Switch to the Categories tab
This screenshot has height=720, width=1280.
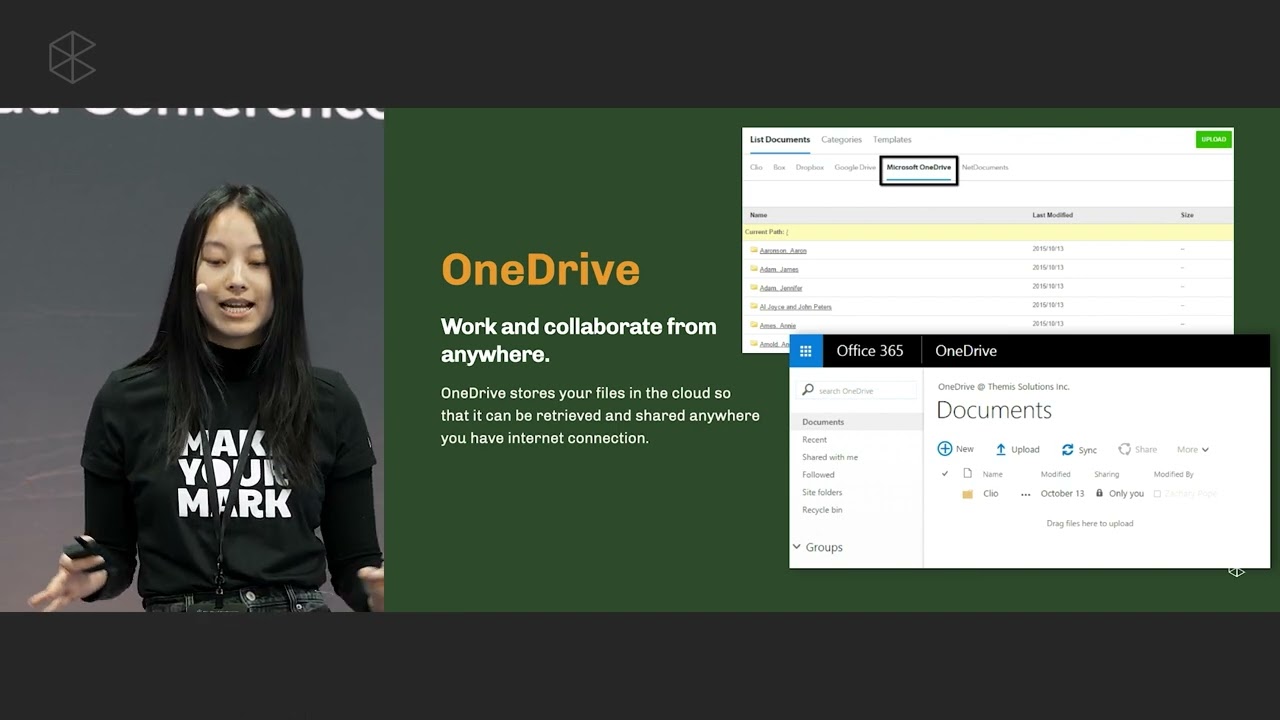pos(841,140)
